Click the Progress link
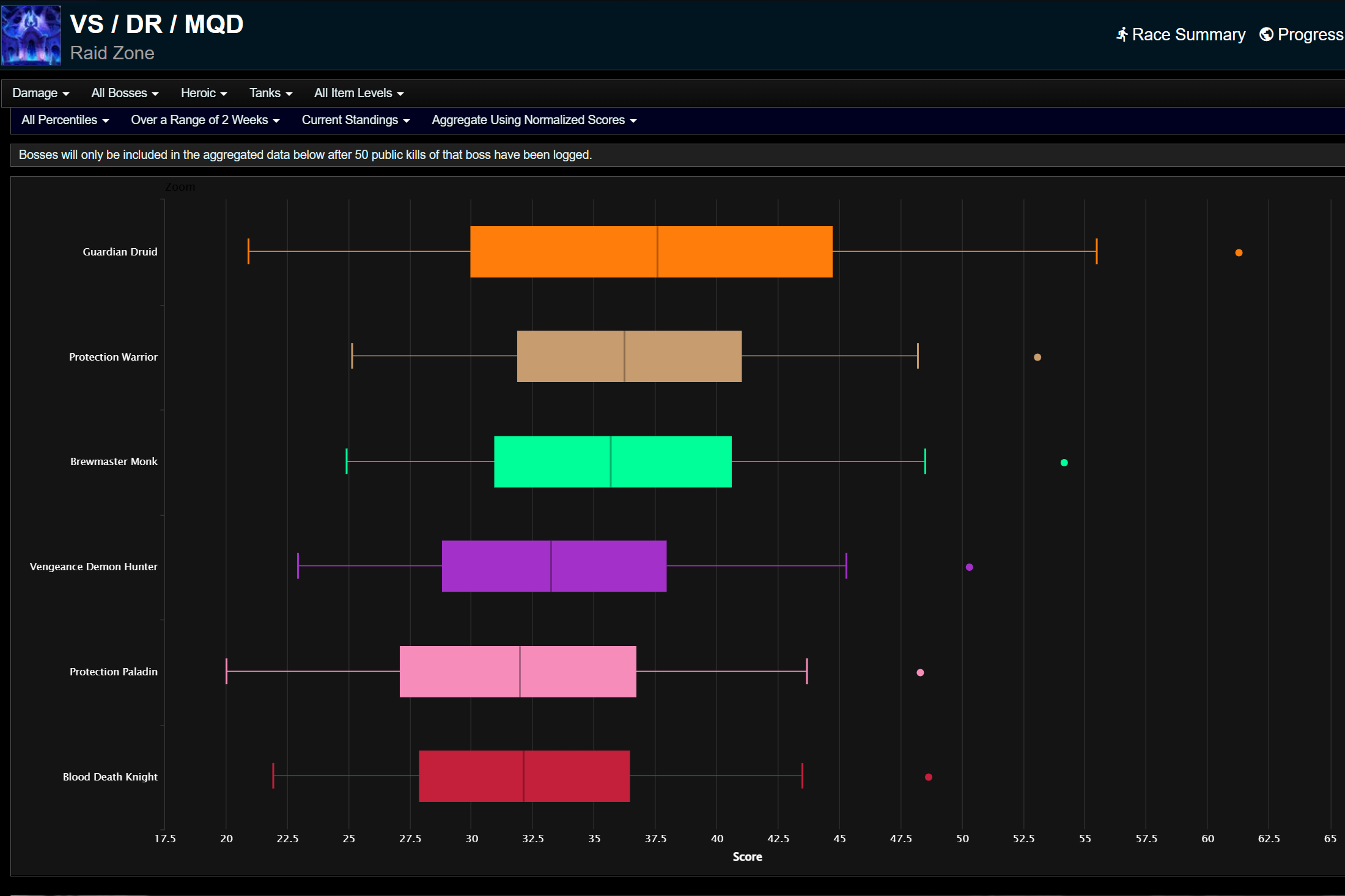The image size is (1345, 896). 1310,35
